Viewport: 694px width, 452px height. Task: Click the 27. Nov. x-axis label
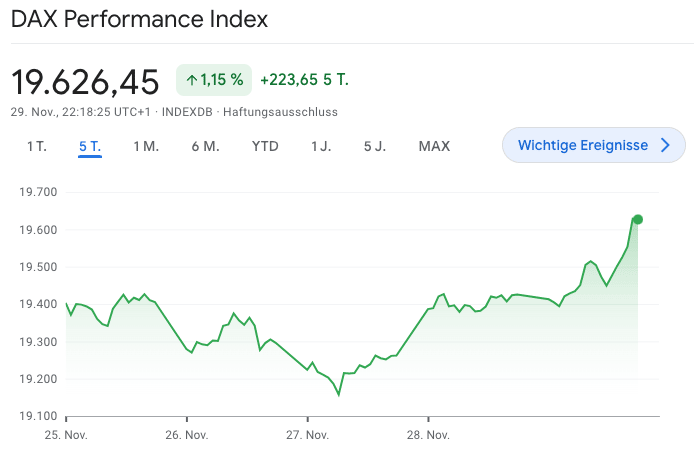click(x=308, y=435)
